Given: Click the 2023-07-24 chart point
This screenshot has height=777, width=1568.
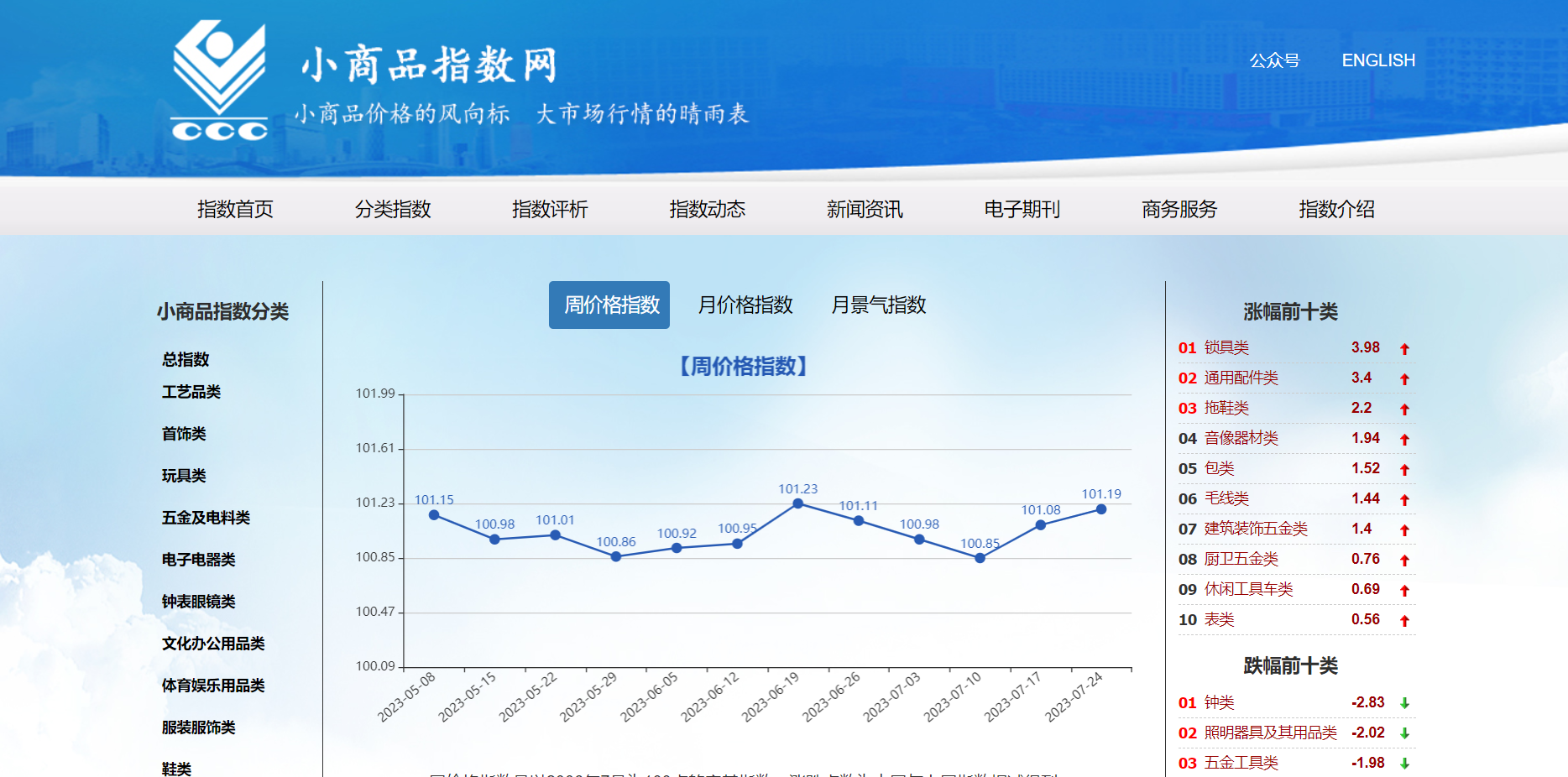Looking at the screenshot, I should coord(1100,508).
